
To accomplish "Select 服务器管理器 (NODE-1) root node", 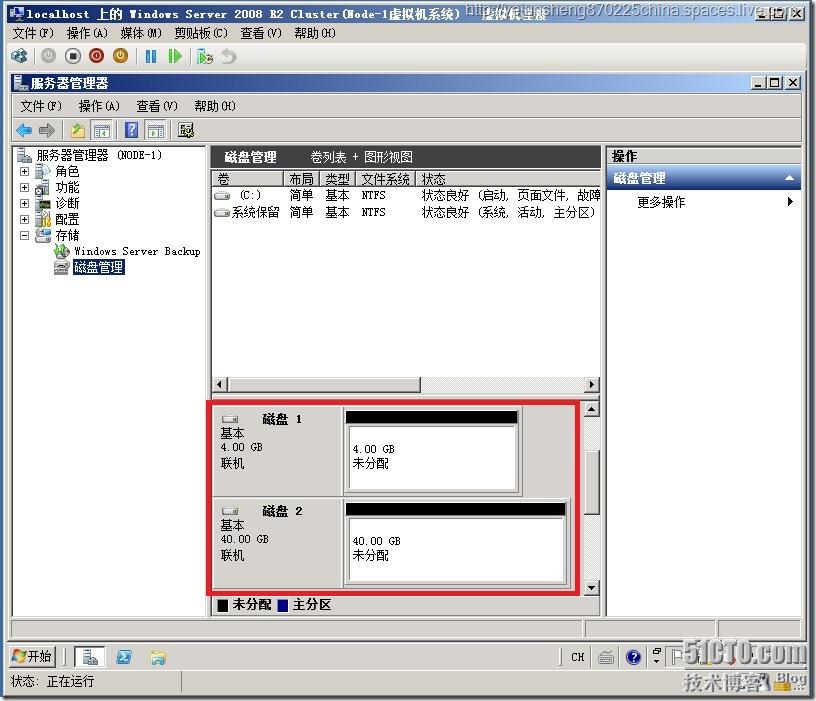I will (x=99, y=155).
